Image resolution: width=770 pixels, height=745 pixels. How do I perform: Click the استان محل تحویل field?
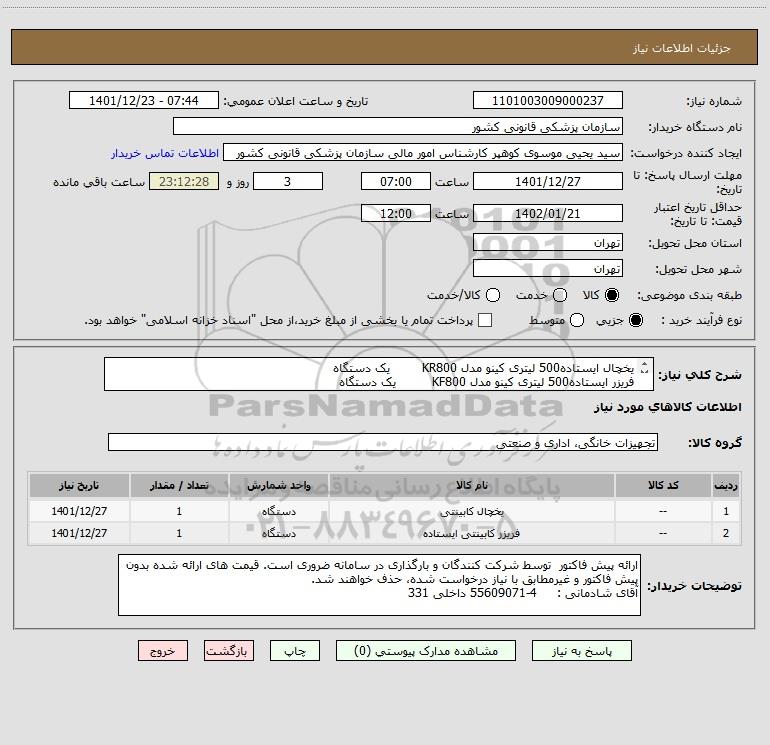click(548, 243)
